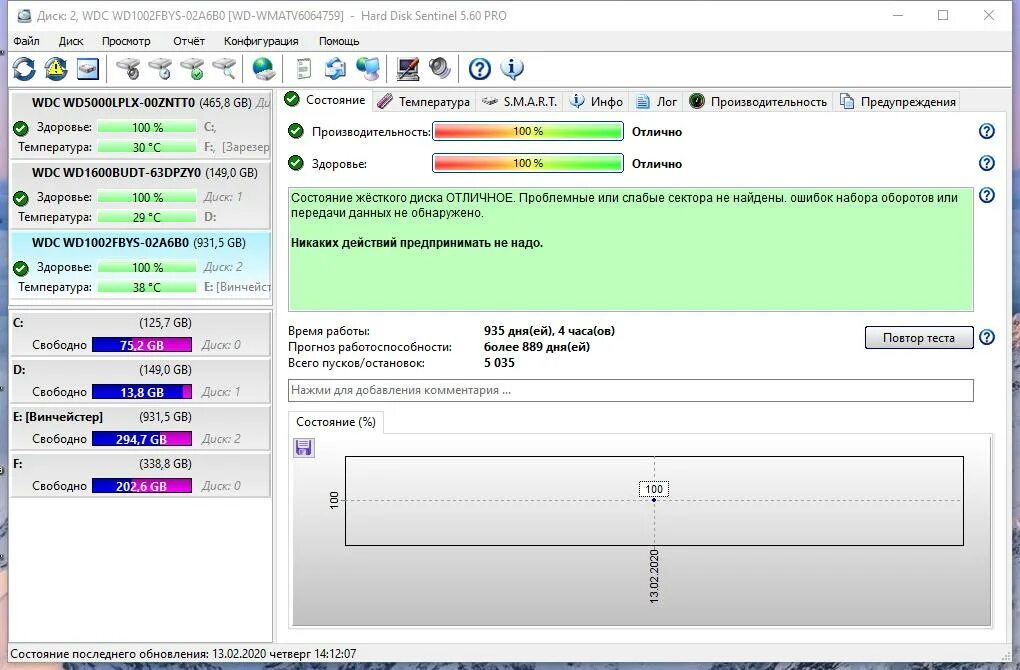Switch to the Температура tab

[x=423, y=101]
